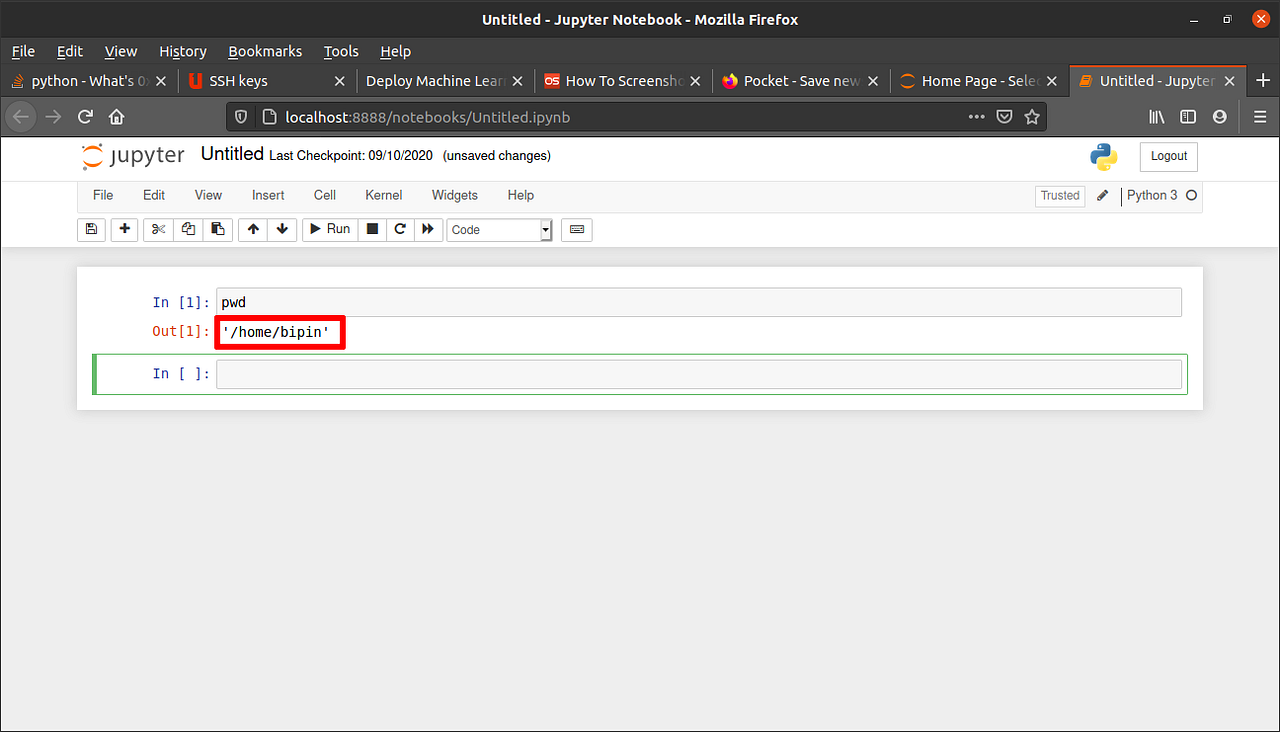The height and width of the screenshot is (732, 1280).
Task: Click the Logout button
Action: pos(1168,156)
